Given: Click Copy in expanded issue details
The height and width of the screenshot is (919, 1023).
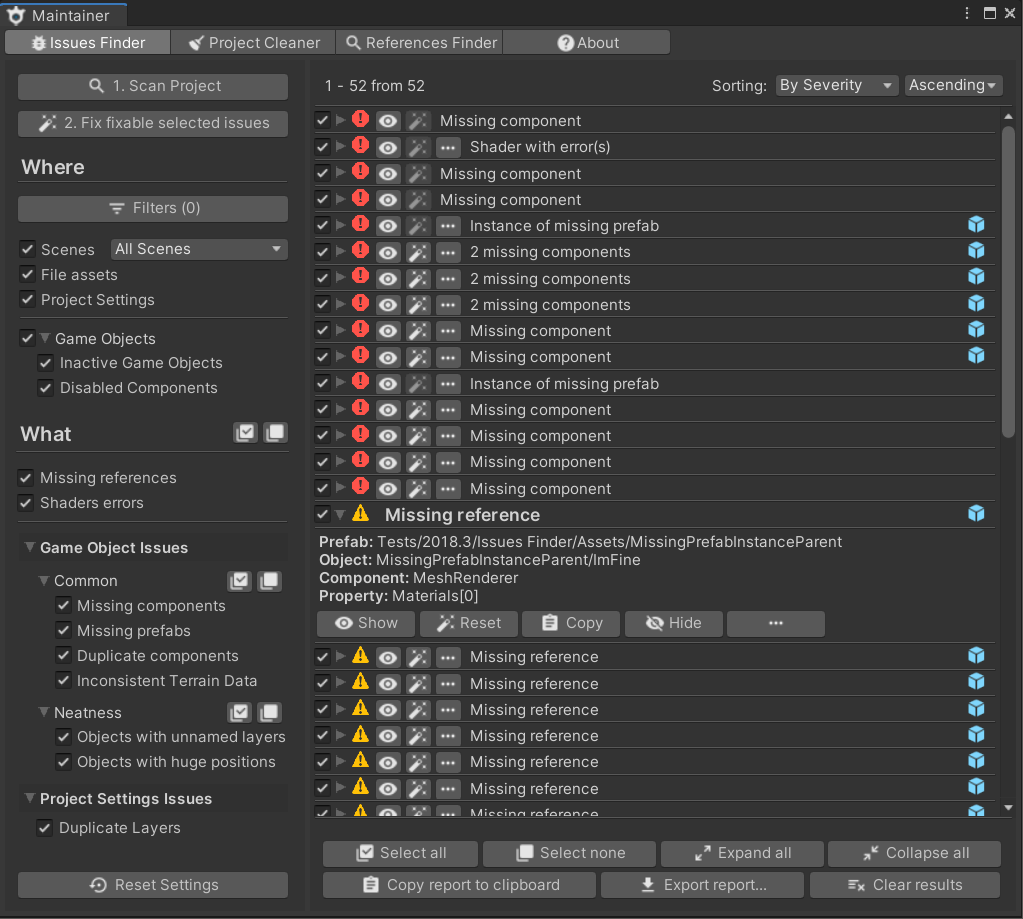Looking at the screenshot, I should (x=572, y=624).
